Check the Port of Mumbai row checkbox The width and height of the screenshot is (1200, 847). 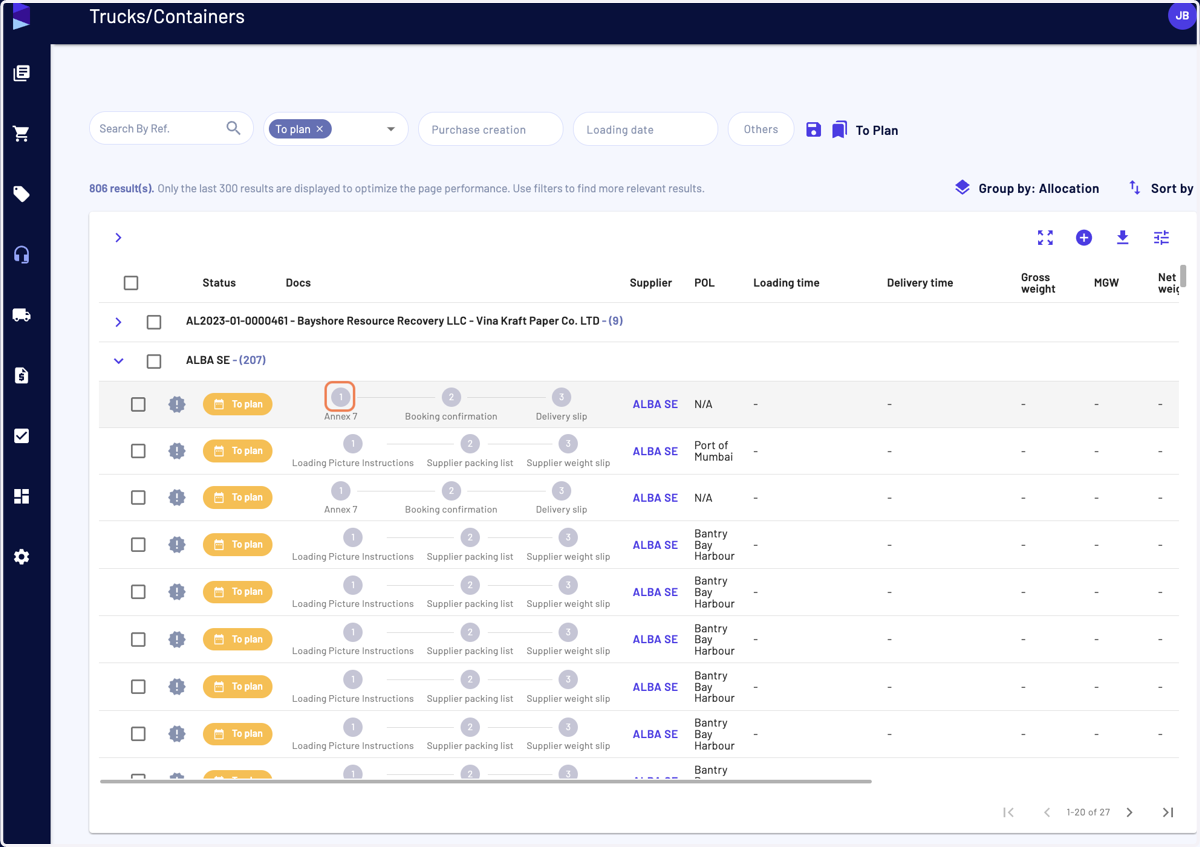[x=138, y=451]
